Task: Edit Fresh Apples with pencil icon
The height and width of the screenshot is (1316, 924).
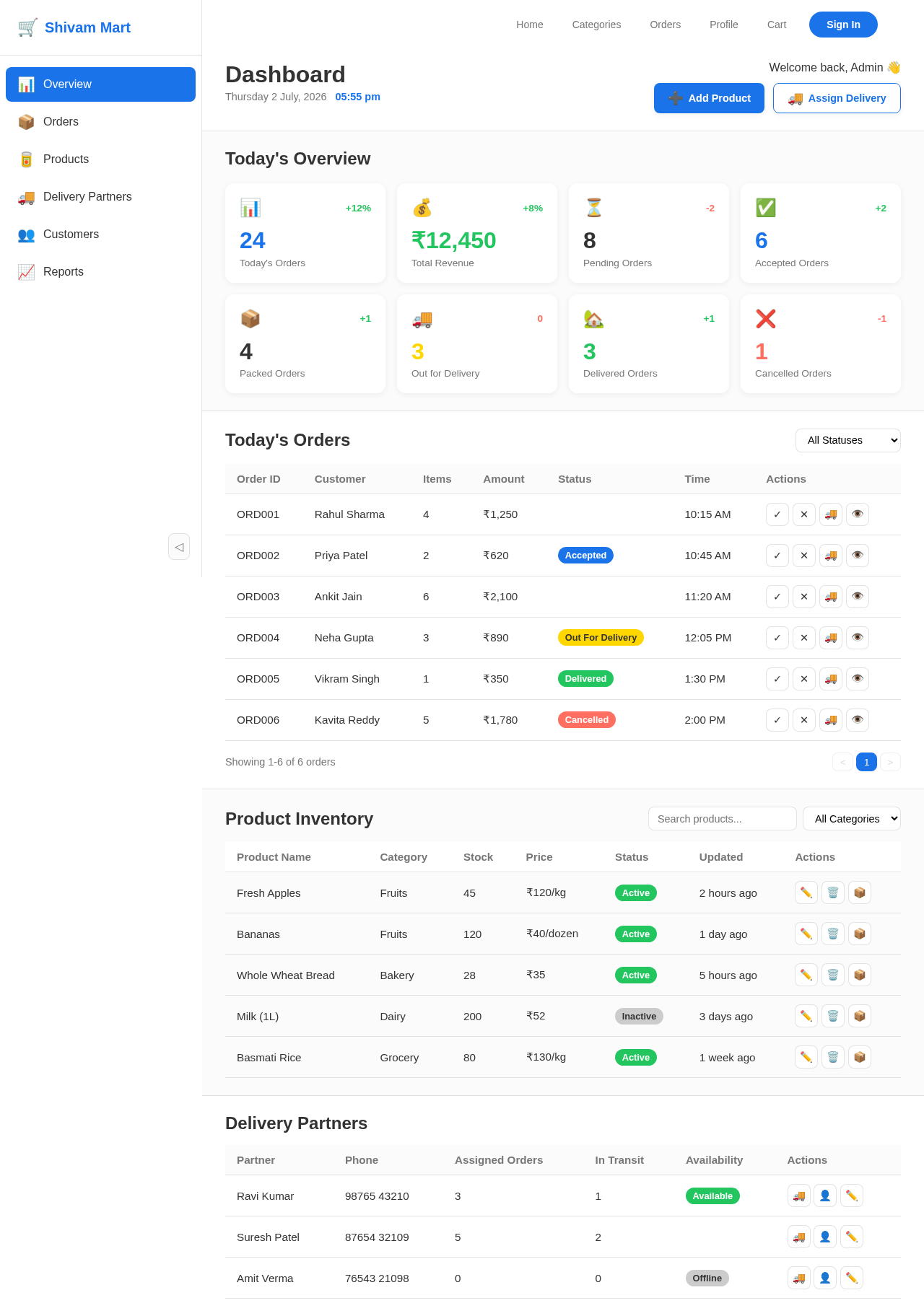Action: [x=806, y=892]
